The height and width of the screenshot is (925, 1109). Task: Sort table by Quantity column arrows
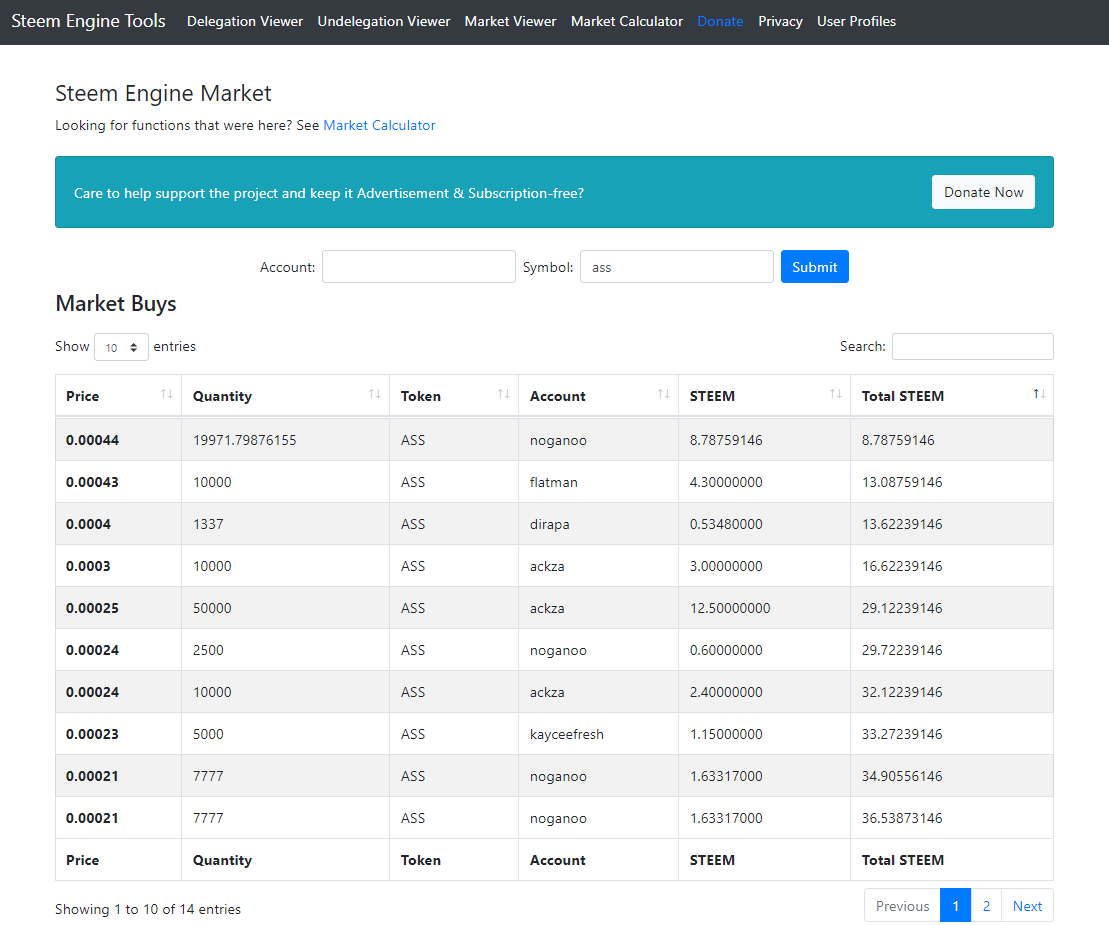[x=375, y=394]
